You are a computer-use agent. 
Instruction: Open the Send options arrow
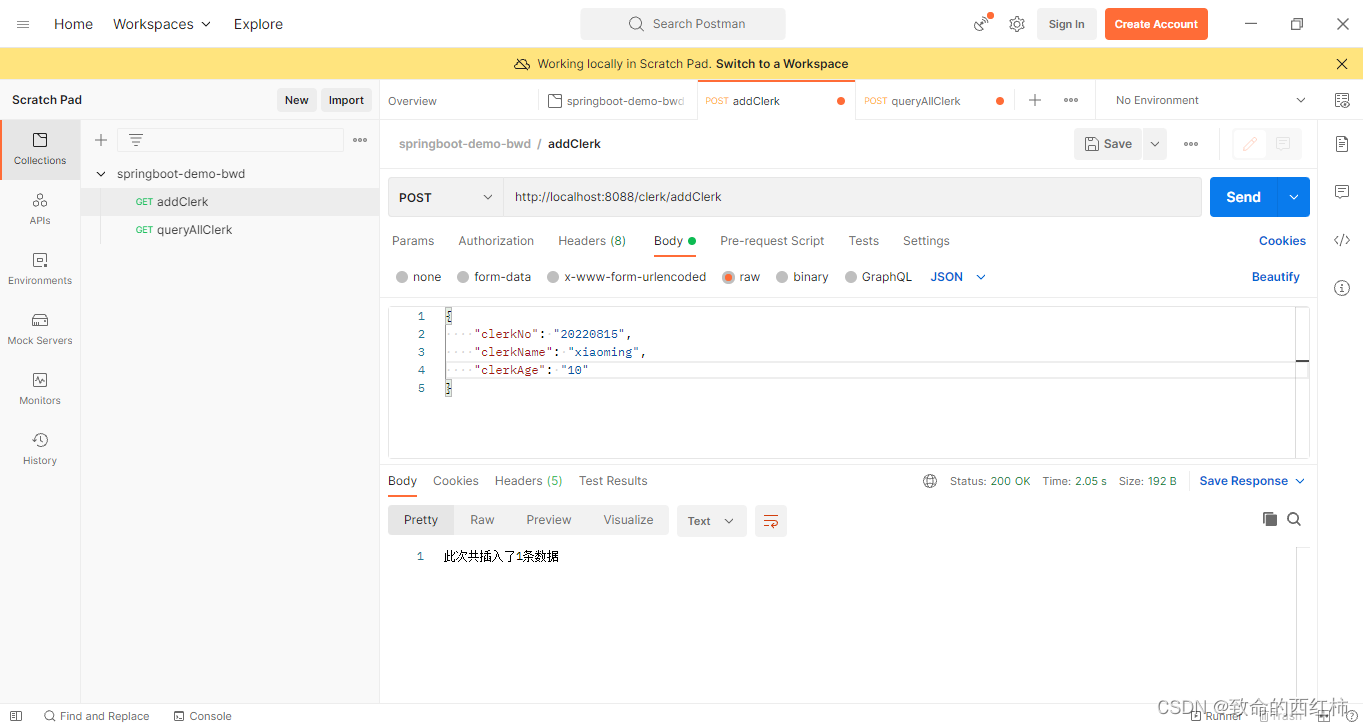pos(1294,197)
